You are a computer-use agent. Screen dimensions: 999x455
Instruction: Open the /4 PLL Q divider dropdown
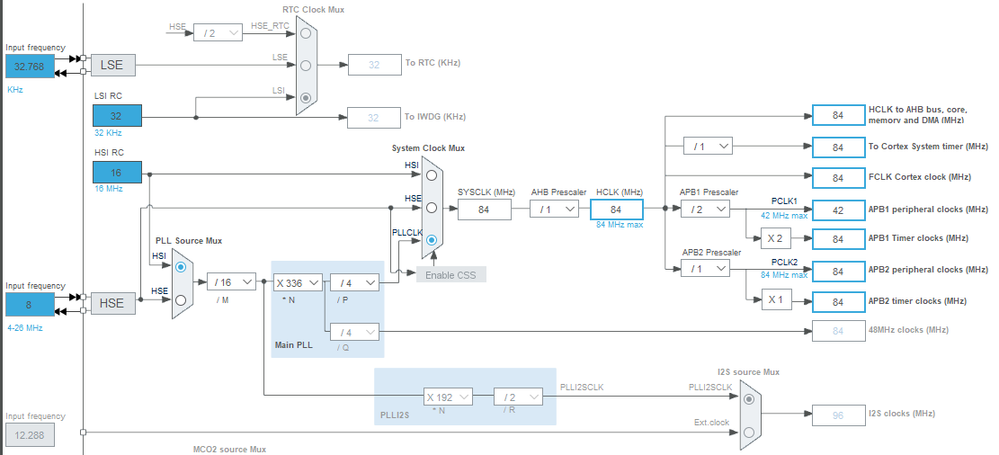click(354, 332)
